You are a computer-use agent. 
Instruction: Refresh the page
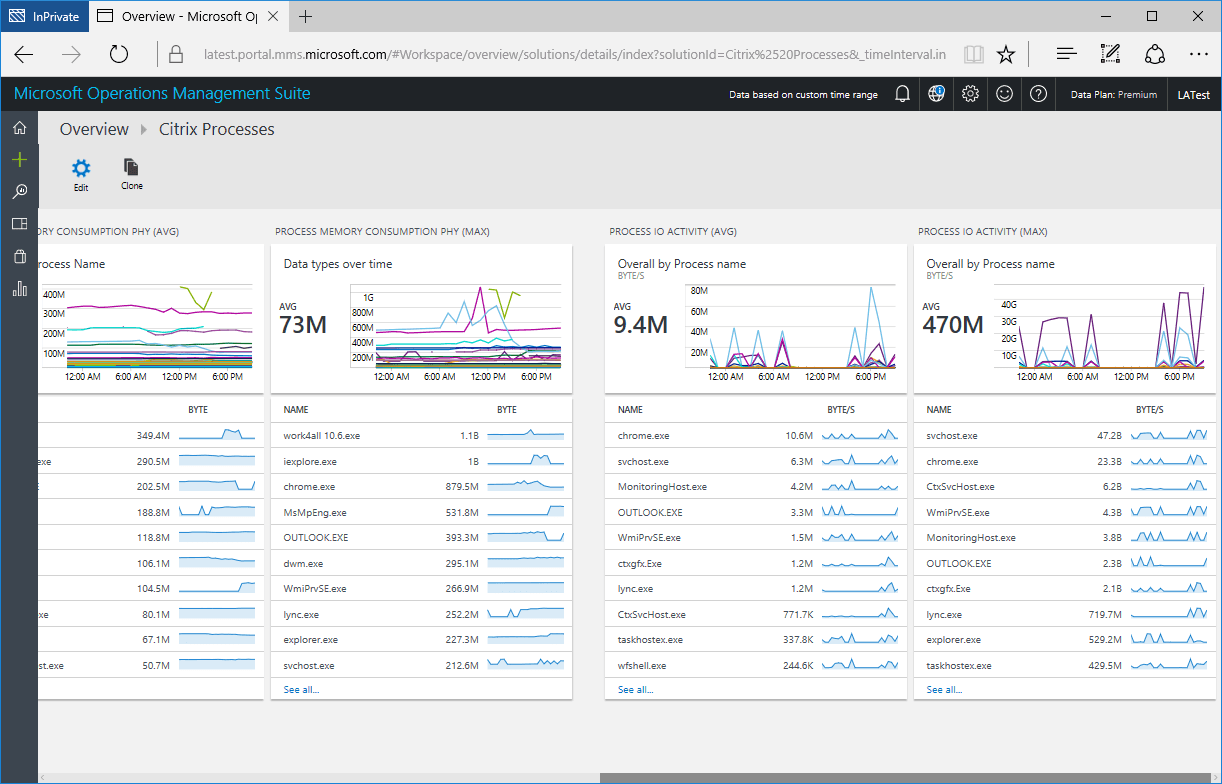tap(119, 54)
